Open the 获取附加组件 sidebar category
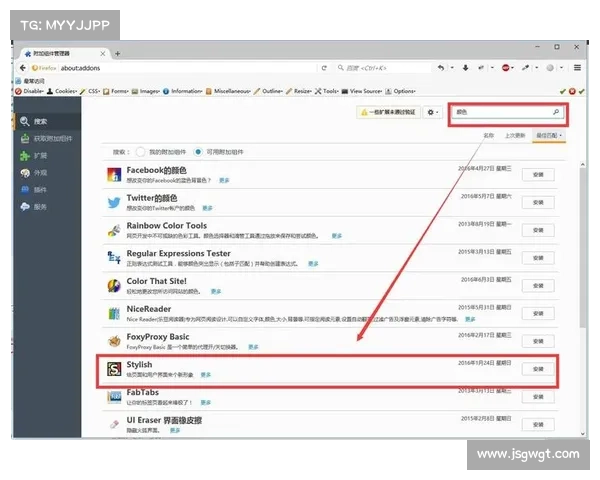This screenshot has height=480, width=600. [x=47, y=139]
